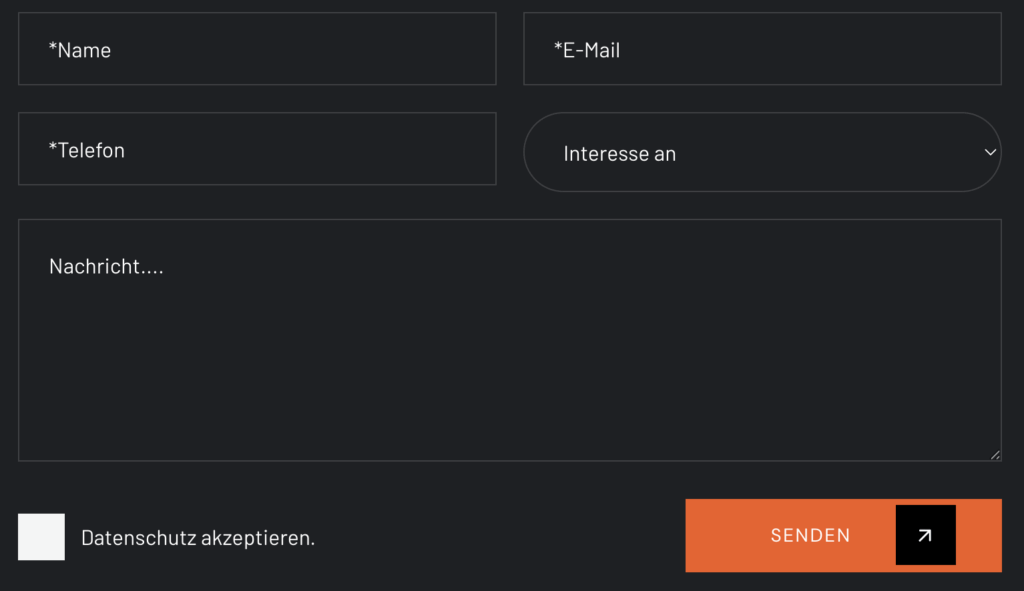Click the '*Telefon' placeholder text
Screen dimensions: 1024x591
(86, 150)
